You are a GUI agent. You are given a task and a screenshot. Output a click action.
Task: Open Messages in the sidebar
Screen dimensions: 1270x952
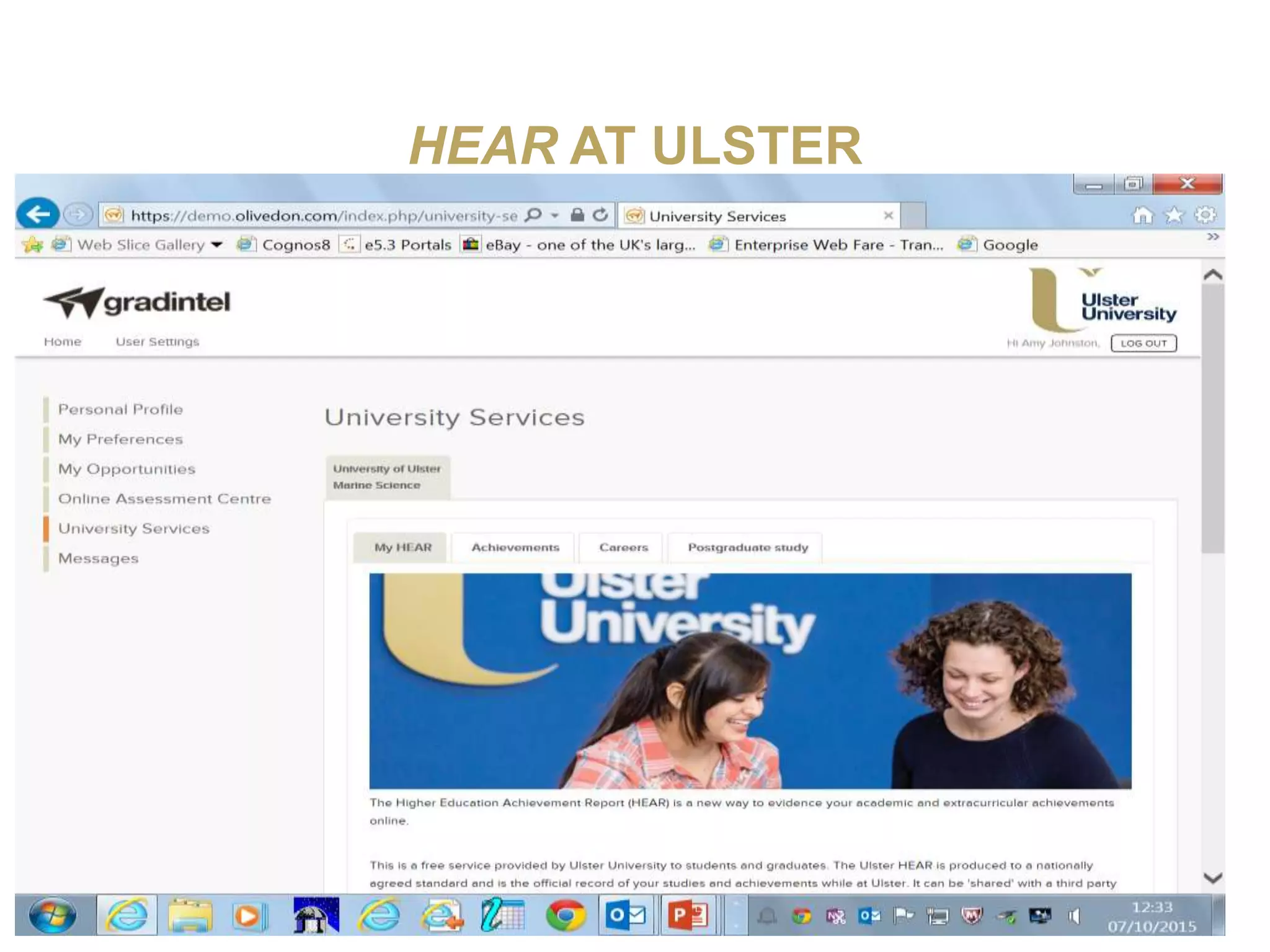[98, 558]
